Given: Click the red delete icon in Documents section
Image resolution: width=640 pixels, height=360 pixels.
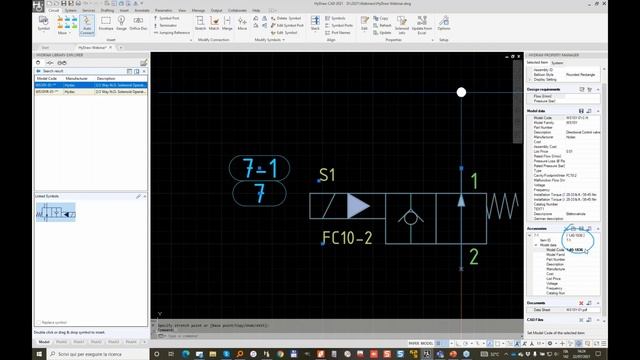Looking at the screenshot, I should (x=581, y=303).
